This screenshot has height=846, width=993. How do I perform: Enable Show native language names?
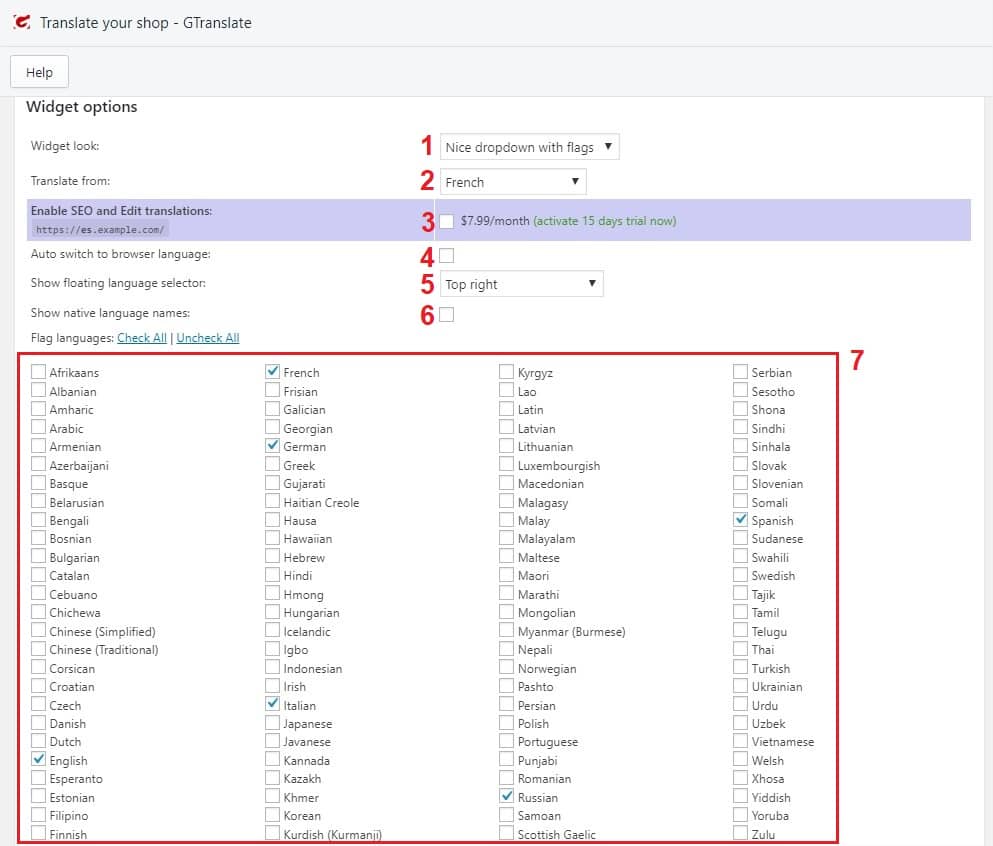pyautogui.click(x=446, y=315)
